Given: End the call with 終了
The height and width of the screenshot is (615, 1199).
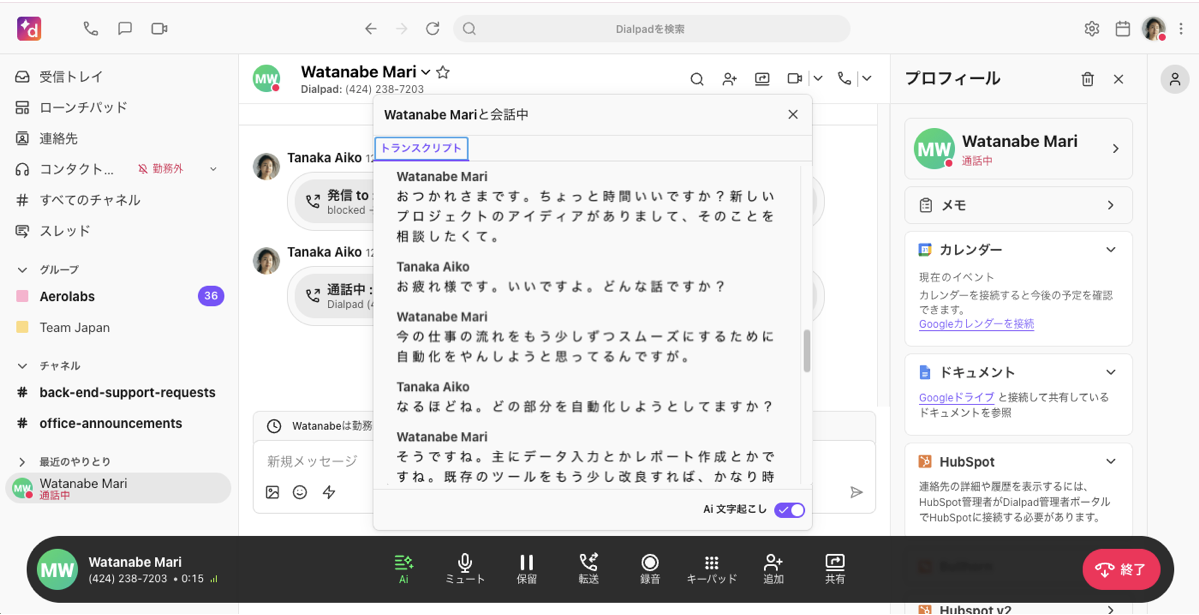Looking at the screenshot, I should 1122,569.
